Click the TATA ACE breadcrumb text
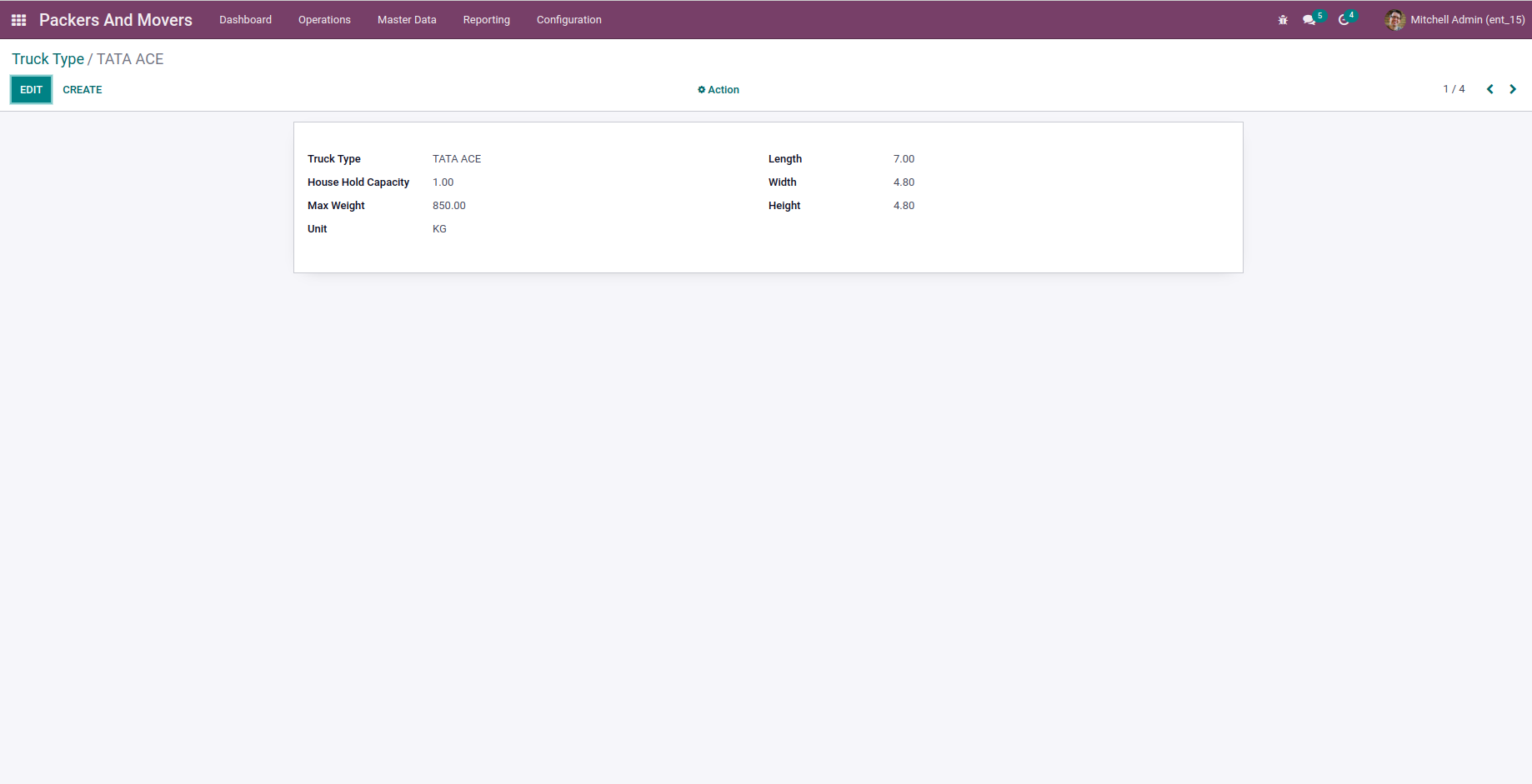The image size is (1532, 784). [130, 59]
